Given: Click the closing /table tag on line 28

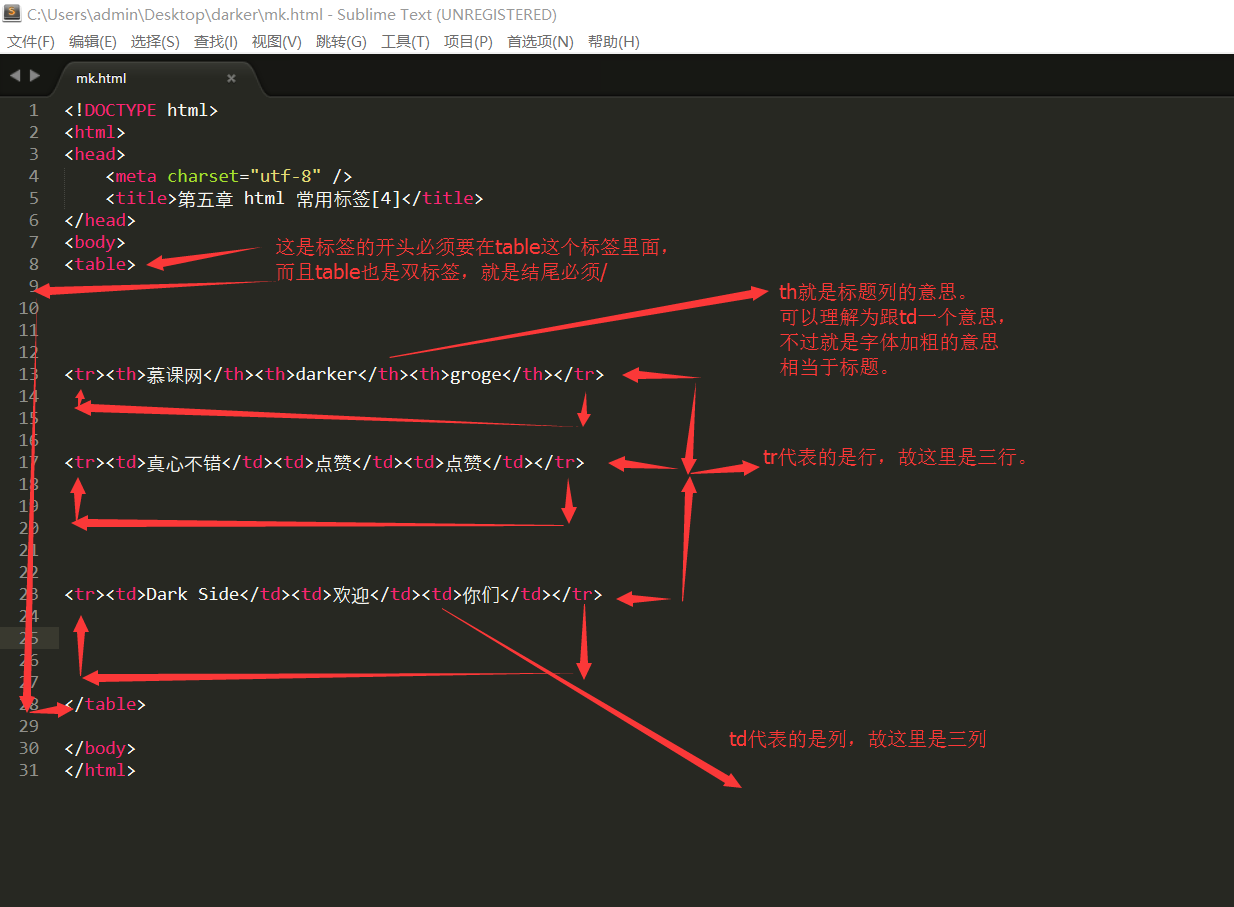Looking at the screenshot, I should coord(105,704).
